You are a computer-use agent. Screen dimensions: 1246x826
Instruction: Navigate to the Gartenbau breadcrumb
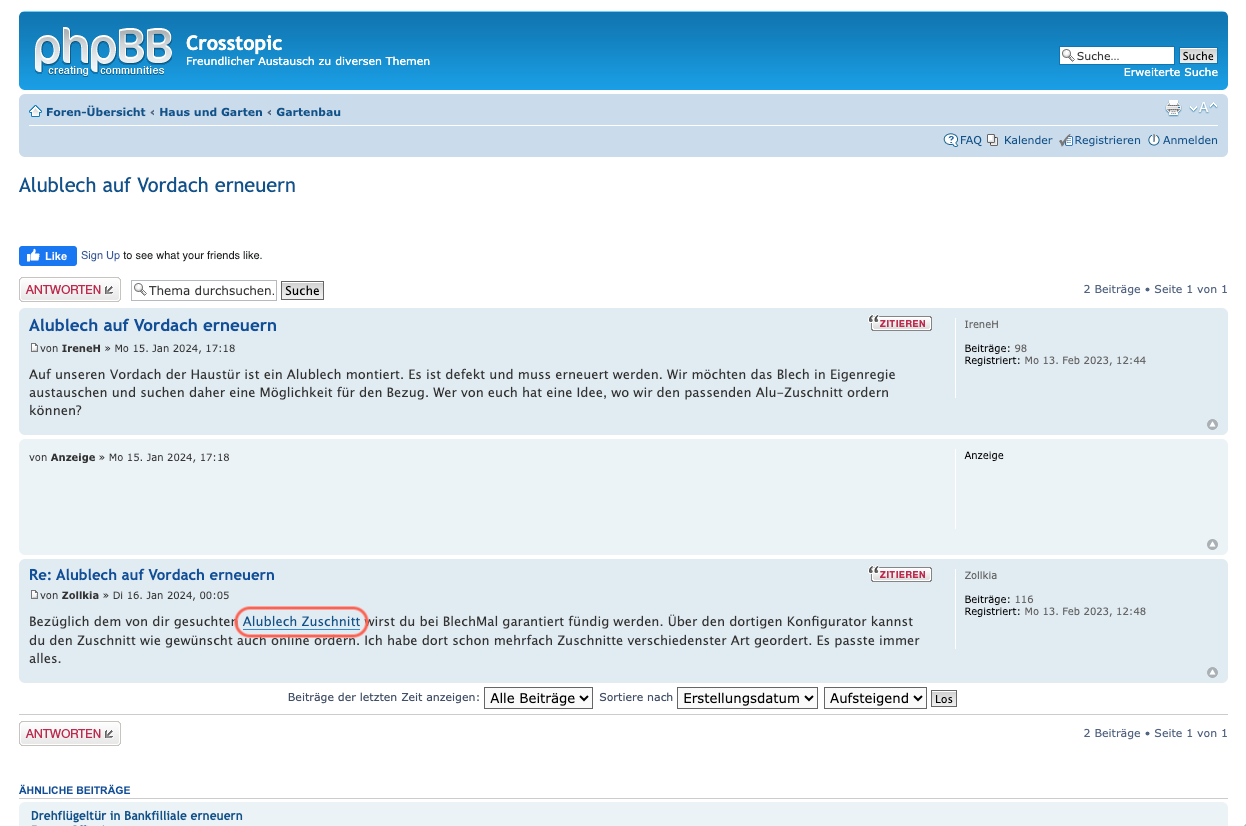coord(308,111)
